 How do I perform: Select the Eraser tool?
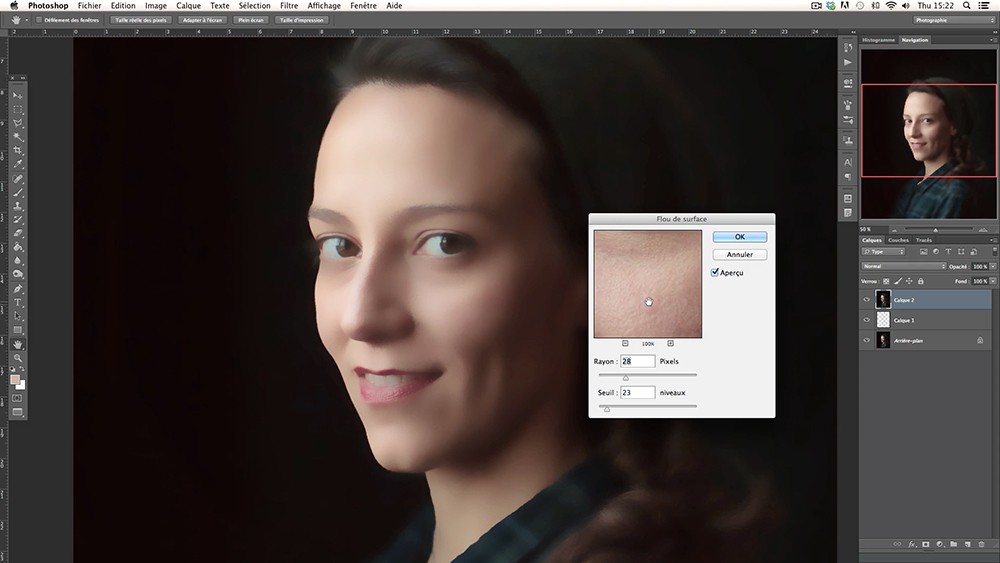(x=18, y=233)
